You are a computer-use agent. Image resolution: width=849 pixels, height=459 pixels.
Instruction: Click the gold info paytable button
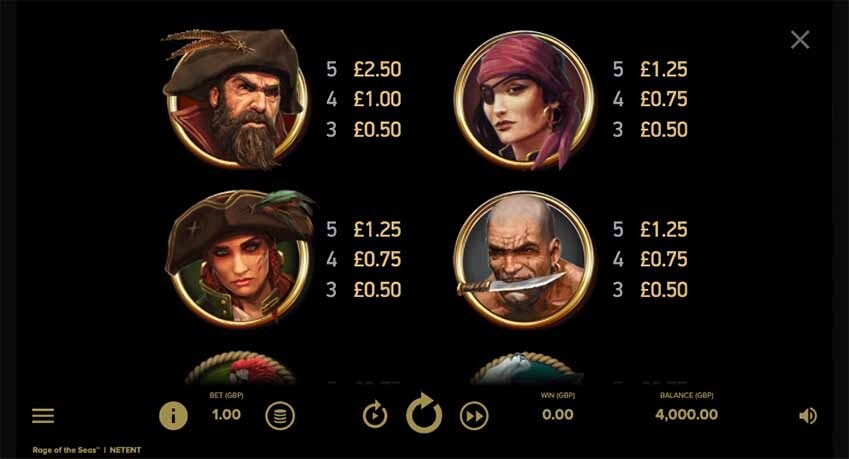point(173,416)
